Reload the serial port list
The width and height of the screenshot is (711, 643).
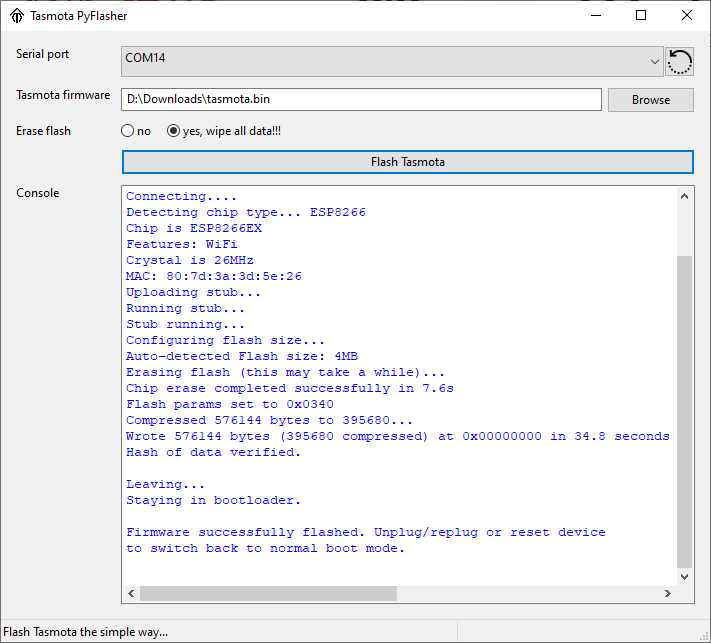(679, 62)
